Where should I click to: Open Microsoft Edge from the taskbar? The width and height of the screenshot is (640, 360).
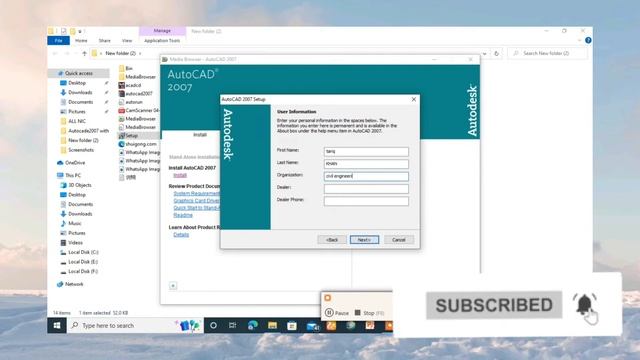252,325
